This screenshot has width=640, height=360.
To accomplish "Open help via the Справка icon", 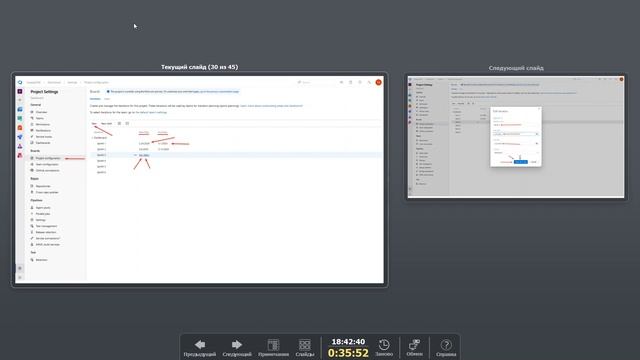I will (x=446, y=348).
